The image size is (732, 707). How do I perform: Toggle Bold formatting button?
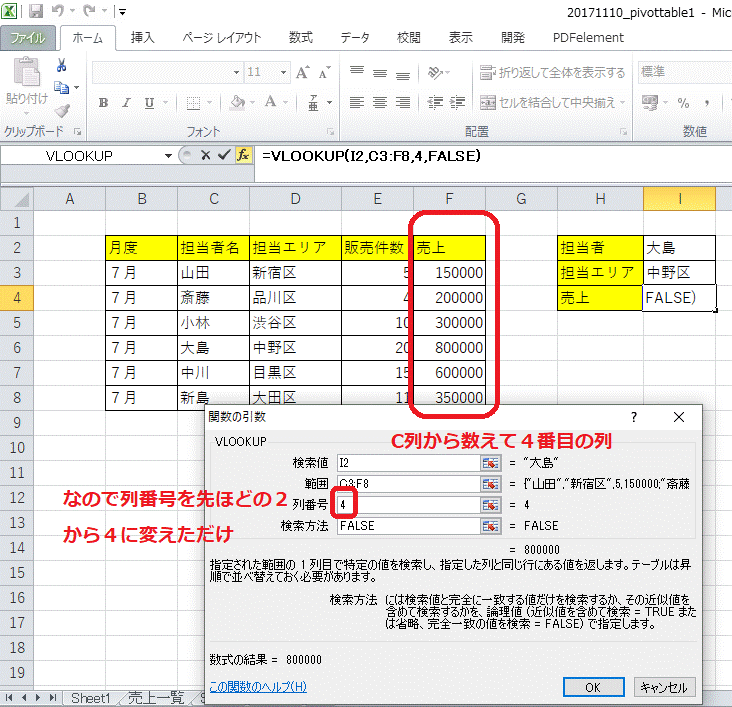click(103, 103)
